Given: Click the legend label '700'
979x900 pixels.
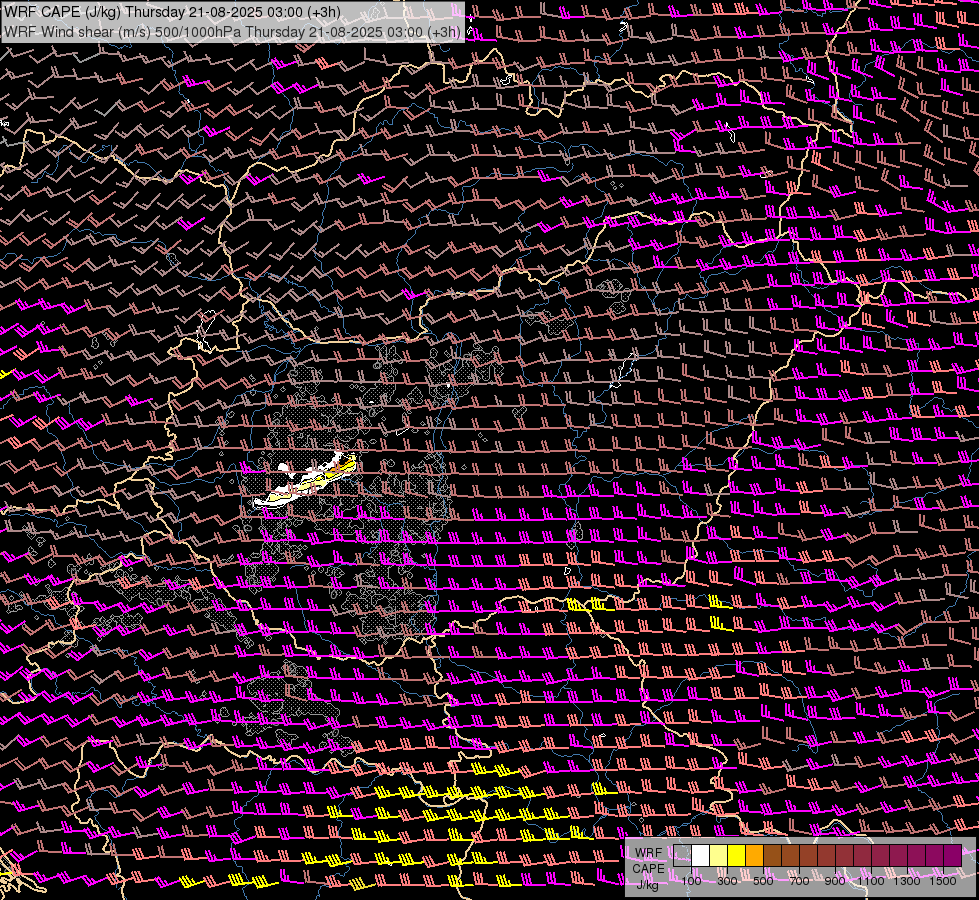Looking at the screenshot, I should point(799,881).
